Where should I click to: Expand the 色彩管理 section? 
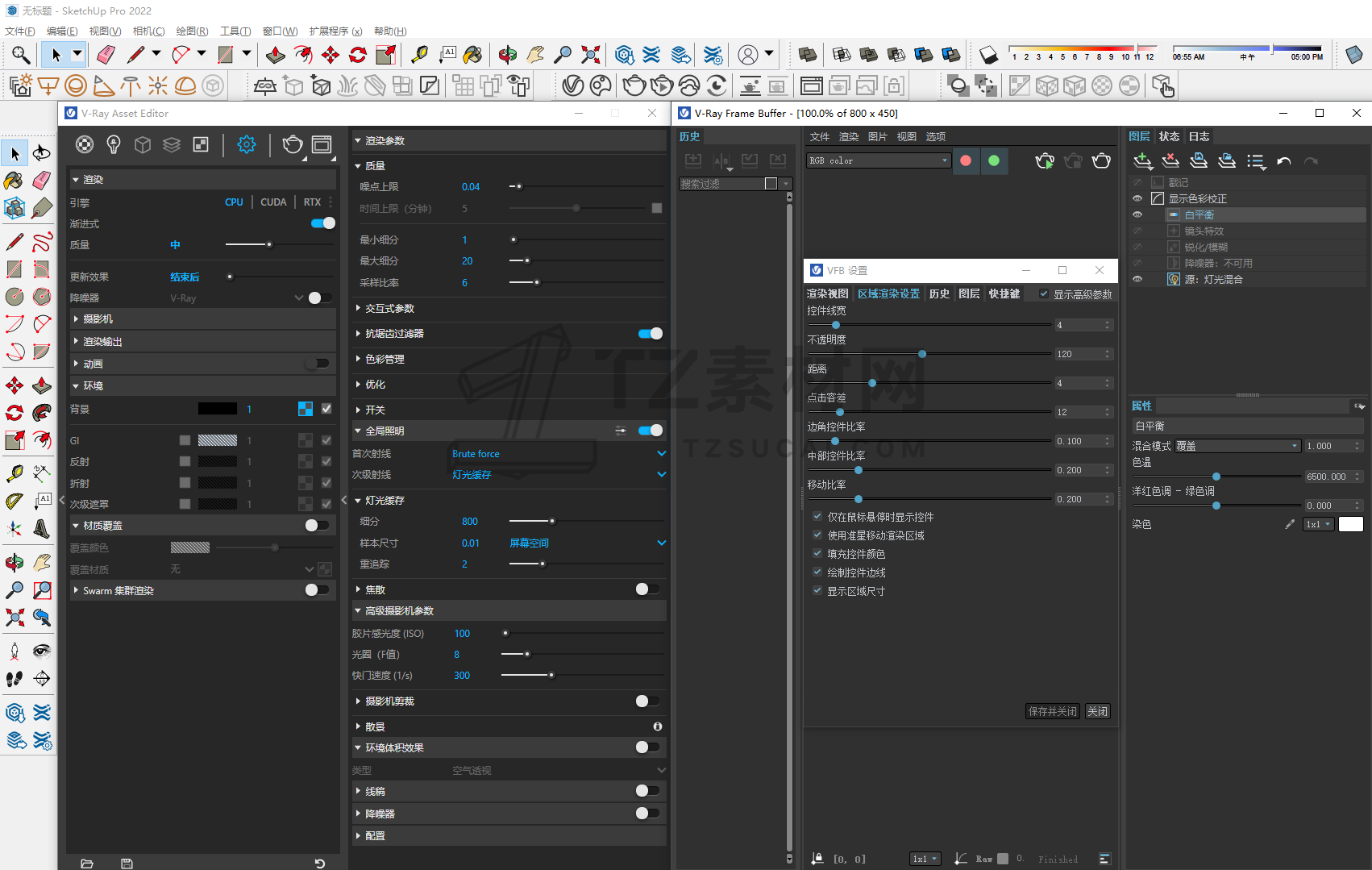(x=358, y=359)
